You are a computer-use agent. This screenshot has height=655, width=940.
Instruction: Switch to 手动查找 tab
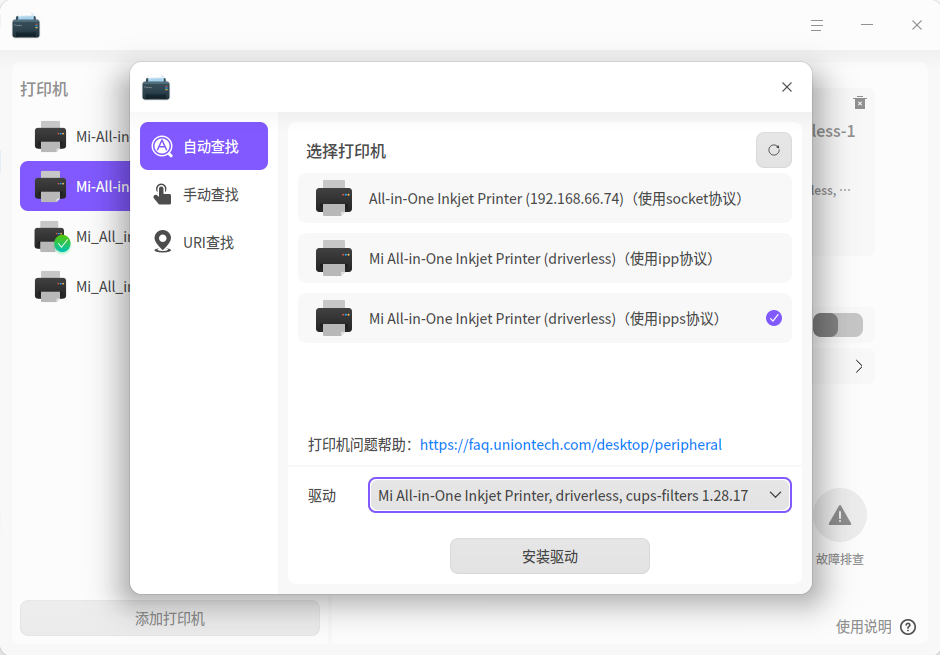(204, 194)
